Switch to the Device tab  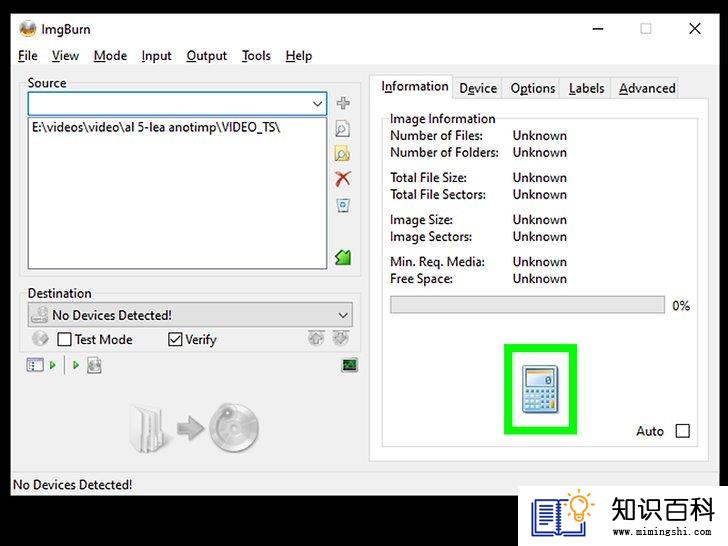pyautogui.click(x=478, y=88)
